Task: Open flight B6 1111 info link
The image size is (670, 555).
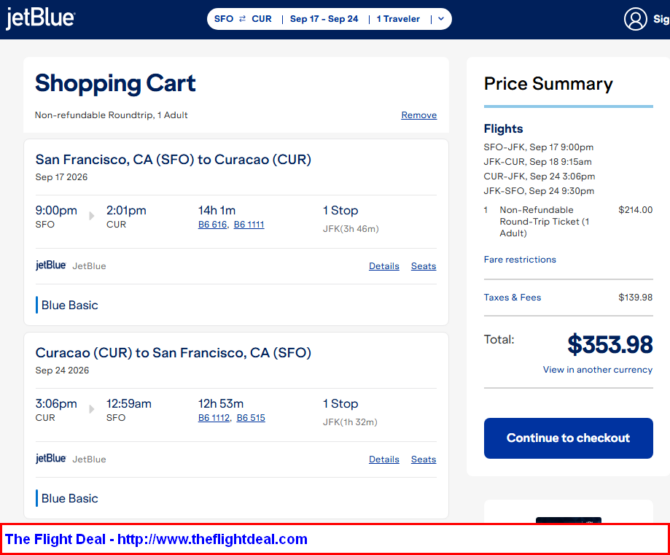Action: [x=249, y=225]
